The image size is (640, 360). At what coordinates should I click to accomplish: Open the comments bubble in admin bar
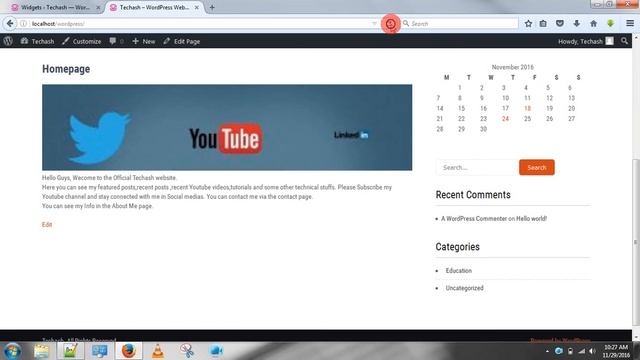(x=116, y=41)
